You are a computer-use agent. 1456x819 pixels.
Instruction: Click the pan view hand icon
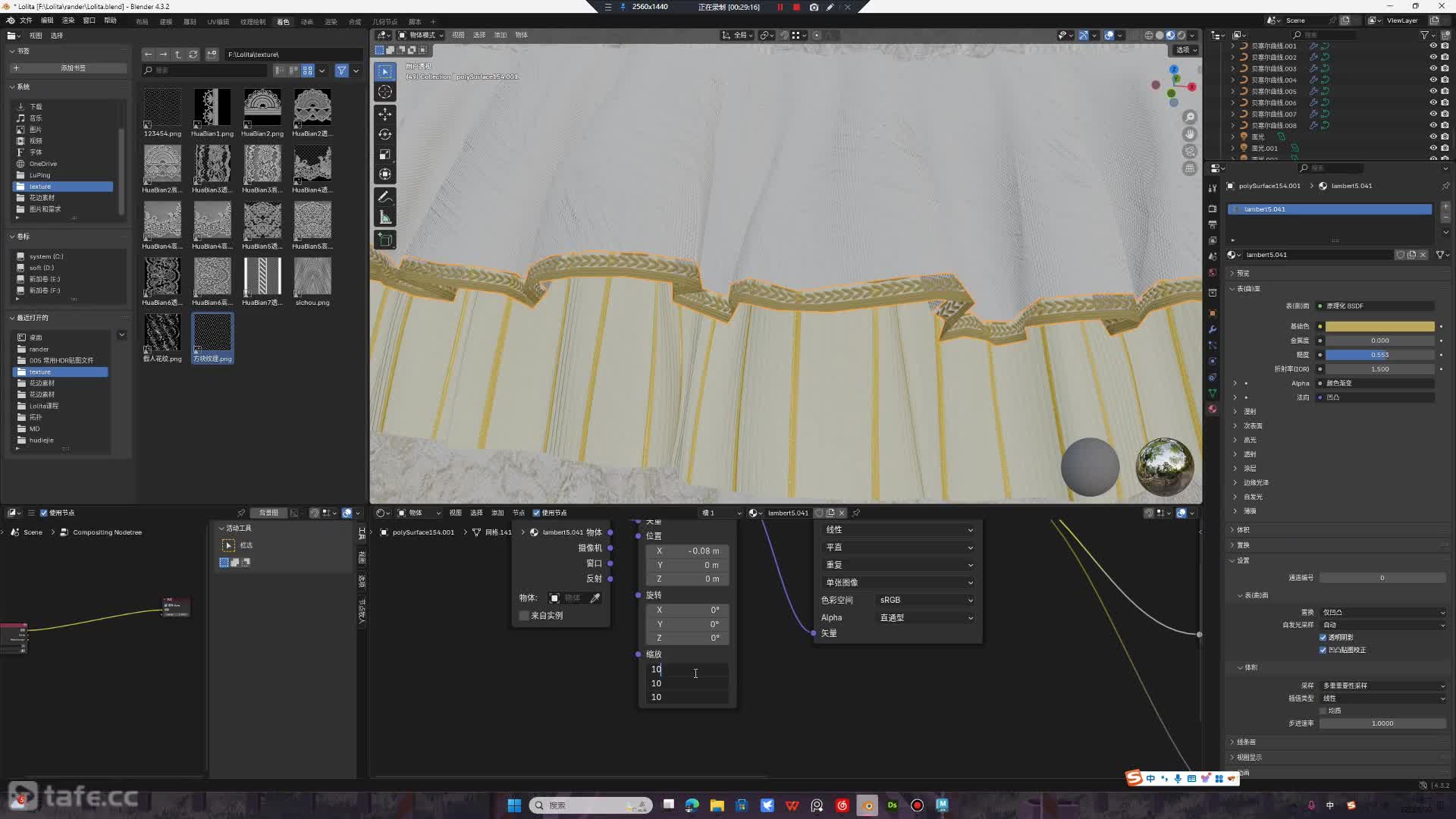[1190, 134]
